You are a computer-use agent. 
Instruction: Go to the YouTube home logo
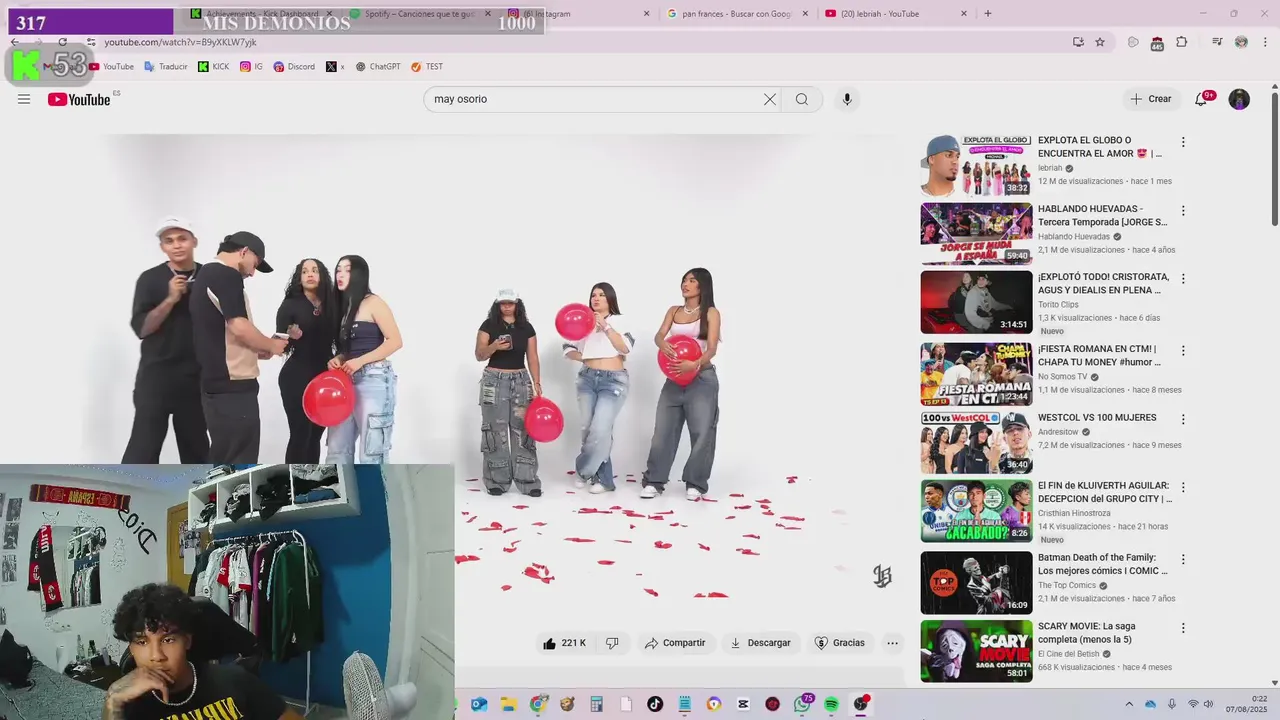click(79, 99)
